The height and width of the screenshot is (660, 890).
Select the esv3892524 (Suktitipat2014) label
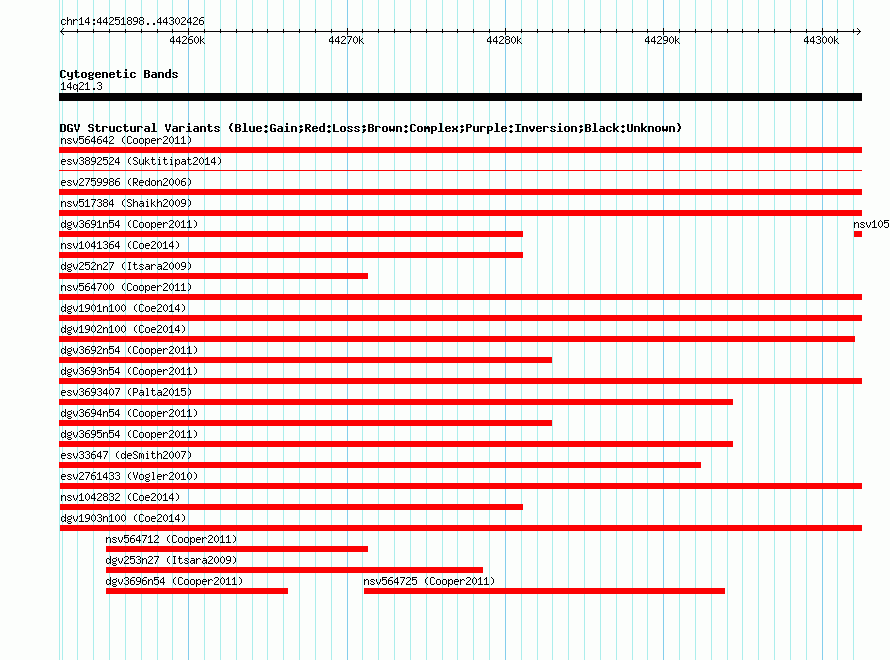pyautogui.click(x=141, y=161)
